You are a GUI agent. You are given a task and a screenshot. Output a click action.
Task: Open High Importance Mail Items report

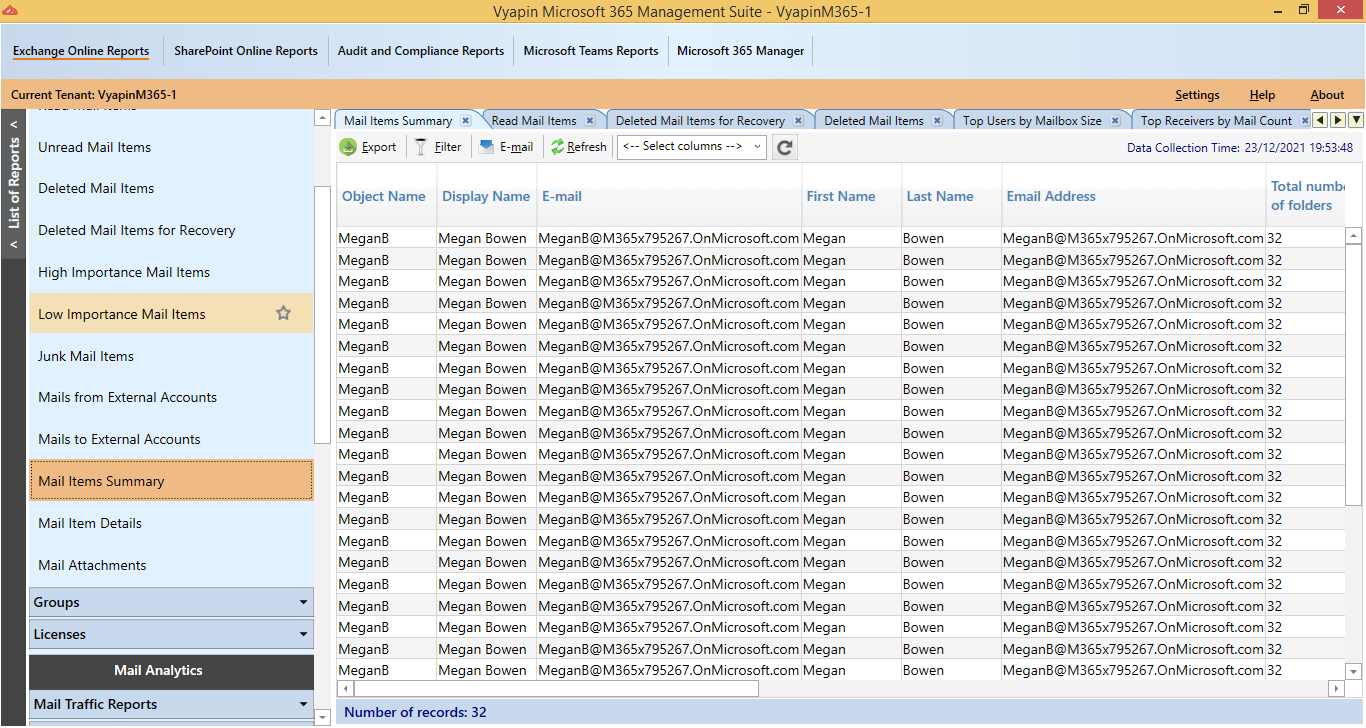click(x=171, y=272)
